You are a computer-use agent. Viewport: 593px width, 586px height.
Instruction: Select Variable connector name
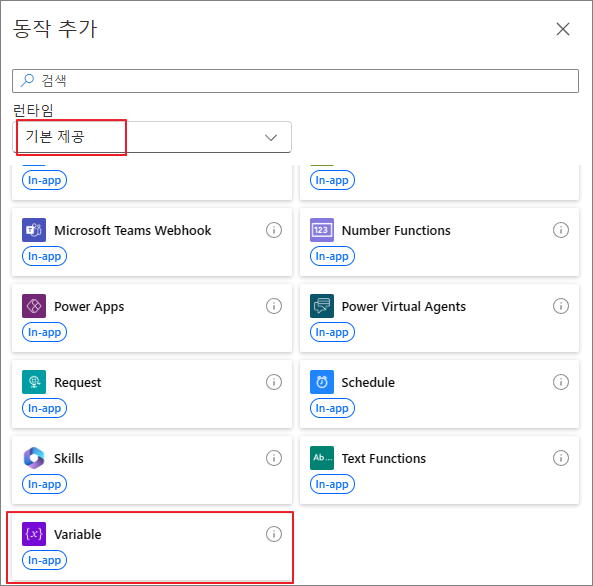[78, 535]
